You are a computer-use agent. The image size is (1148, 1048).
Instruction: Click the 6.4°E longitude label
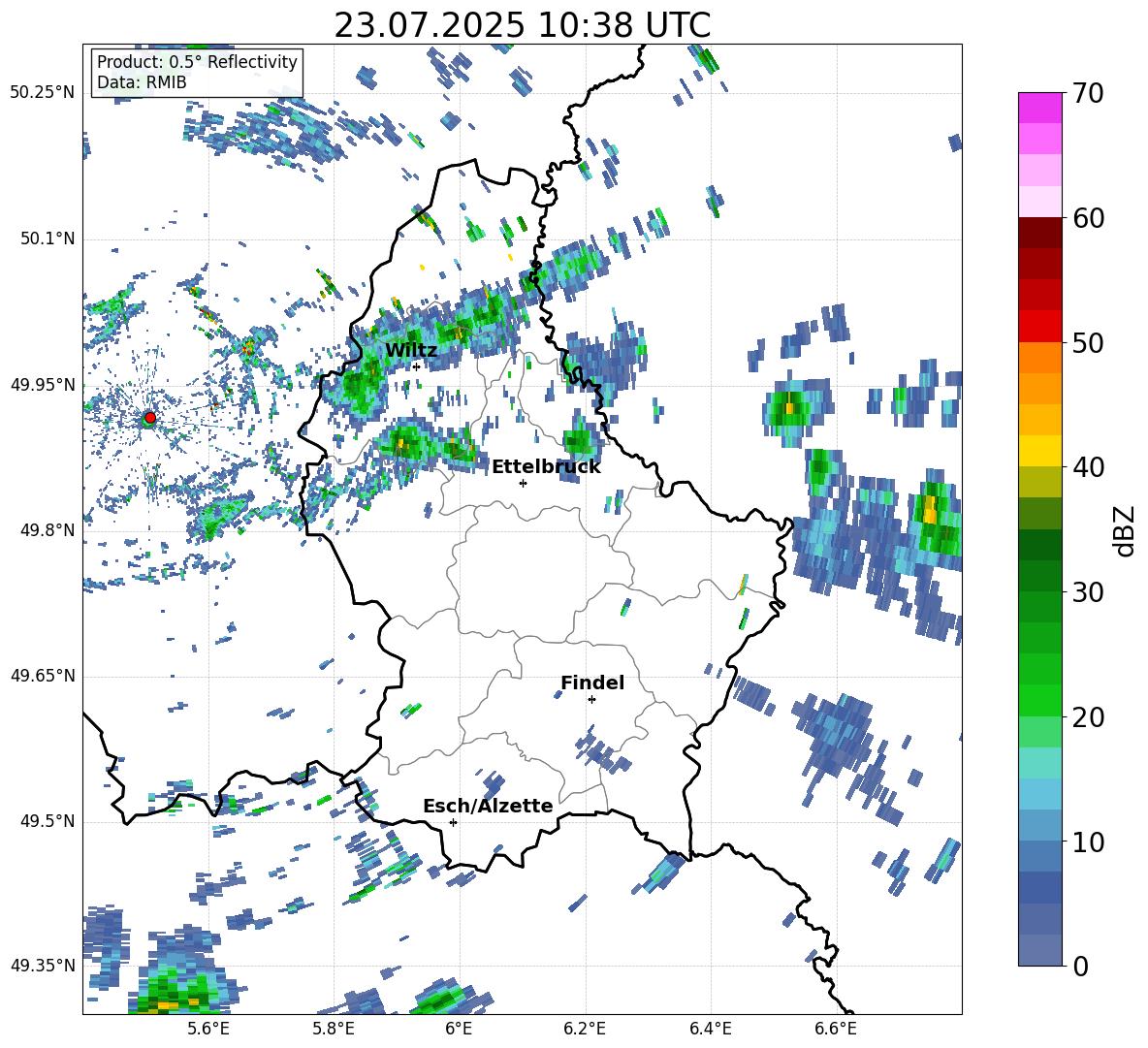(x=710, y=1030)
